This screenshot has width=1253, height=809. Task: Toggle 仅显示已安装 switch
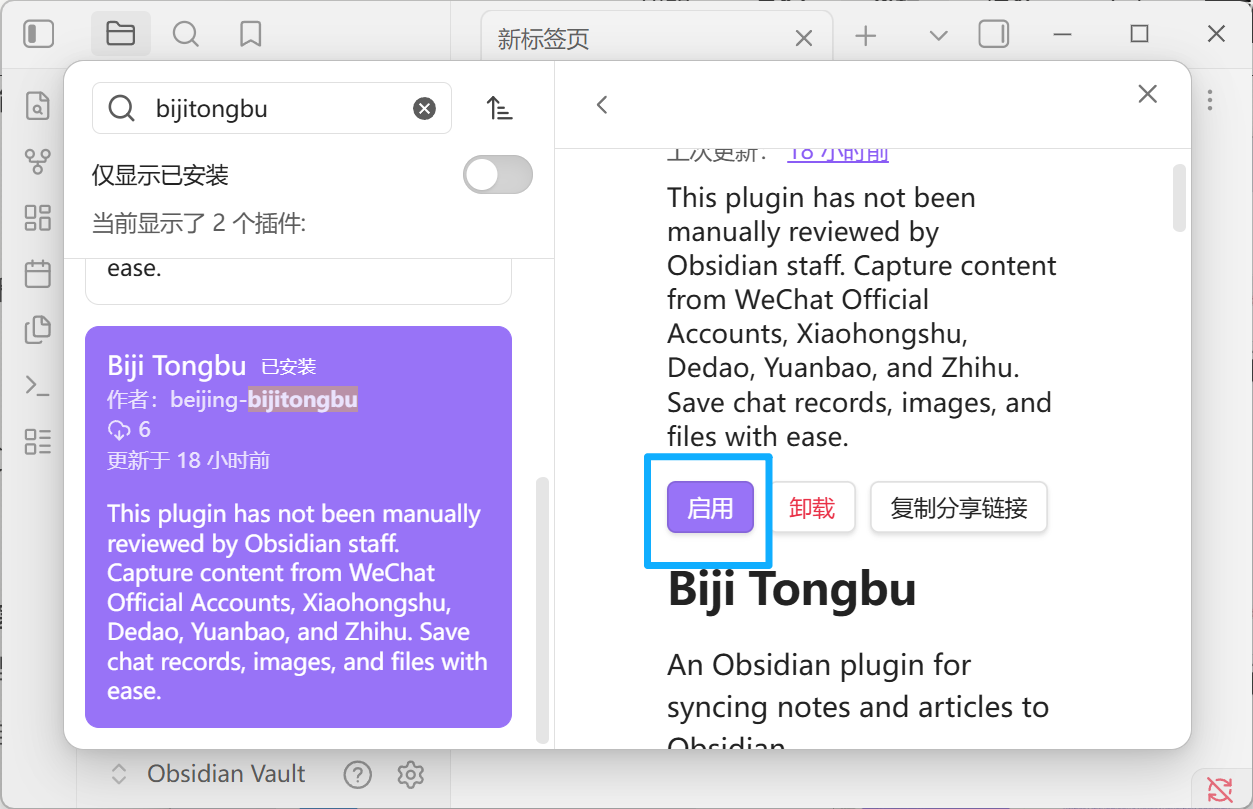[x=498, y=175]
